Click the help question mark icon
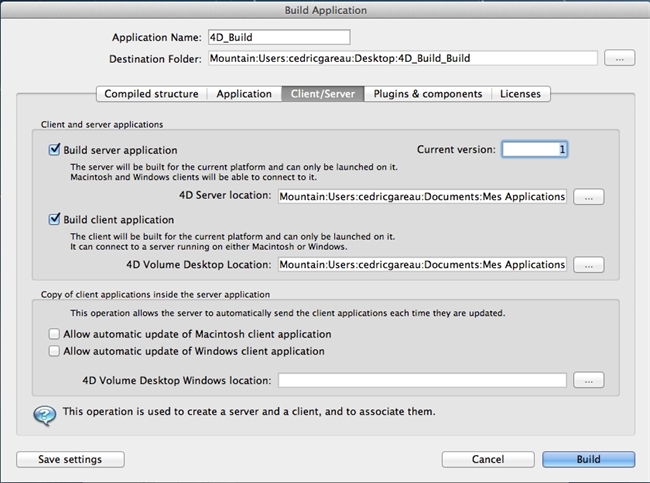Viewport: 650px width, 483px height. pos(43,414)
